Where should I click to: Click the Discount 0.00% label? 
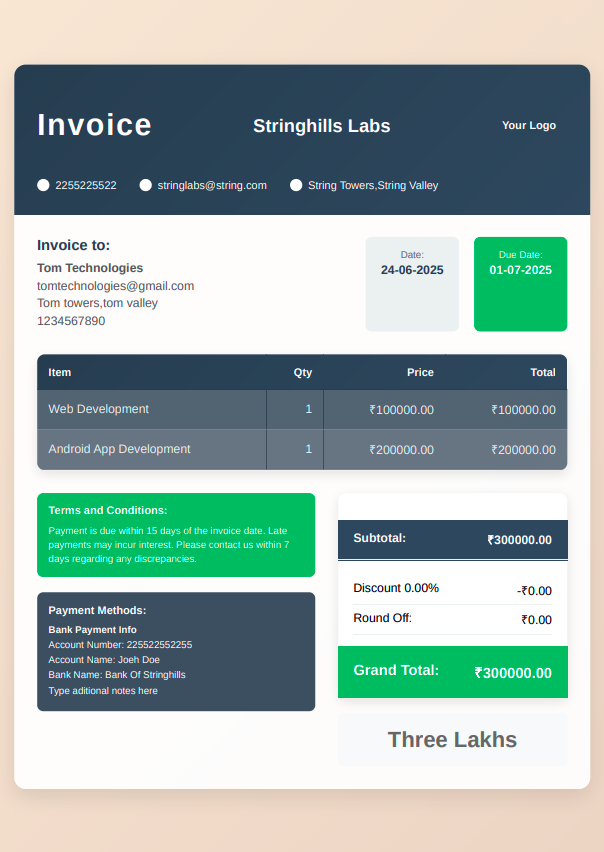(x=396, y=588)
